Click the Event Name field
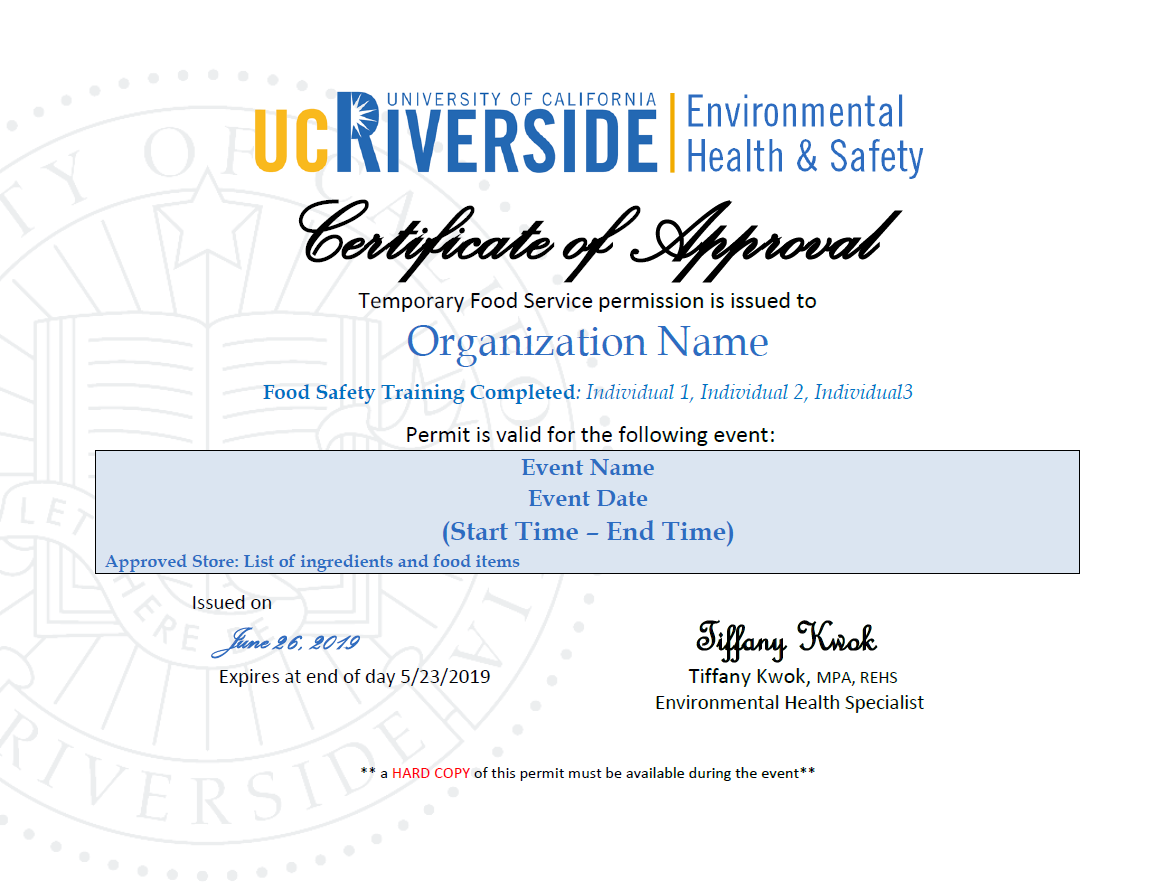The height and width of the screenshot is (890, 1173). coord(587,467)
